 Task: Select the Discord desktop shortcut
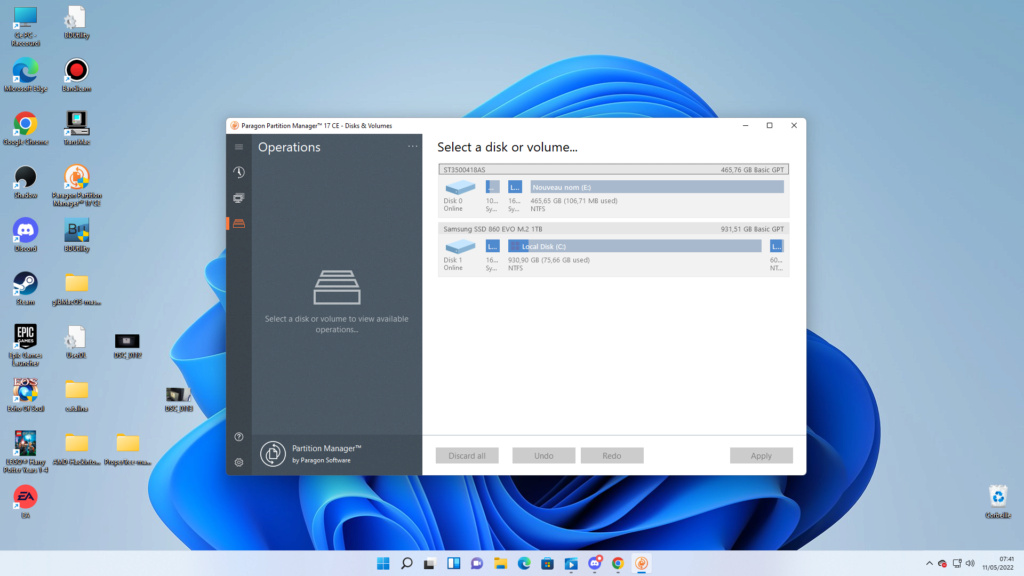tap(25, 235)
